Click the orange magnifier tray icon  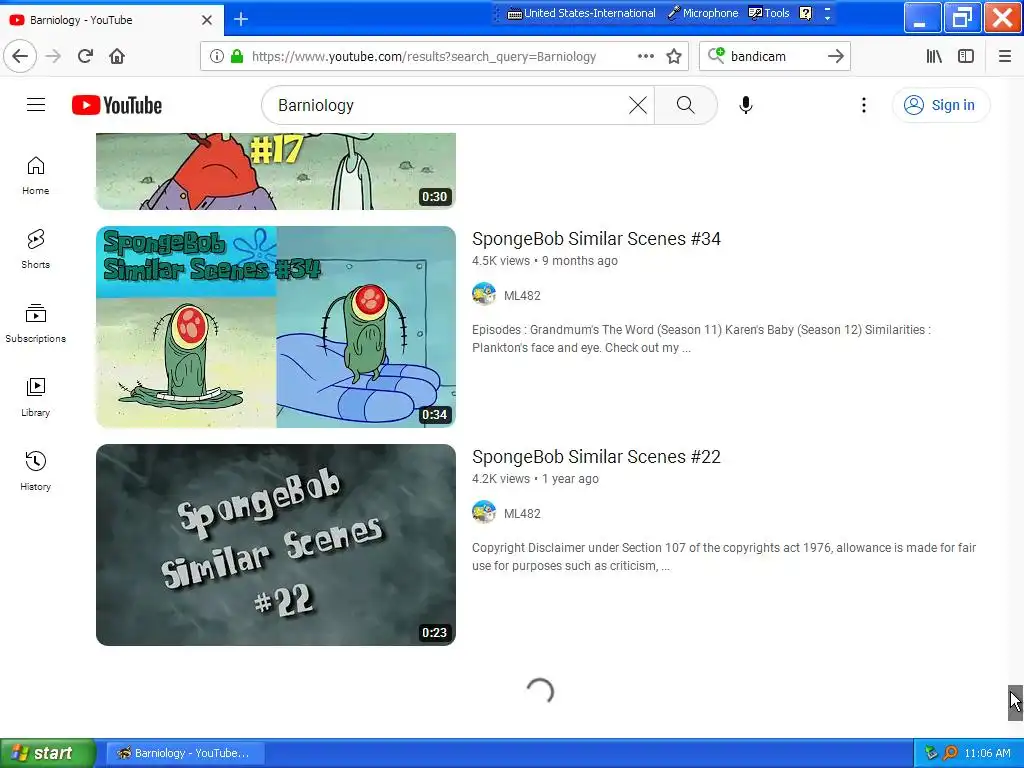(x=951, y=753)
